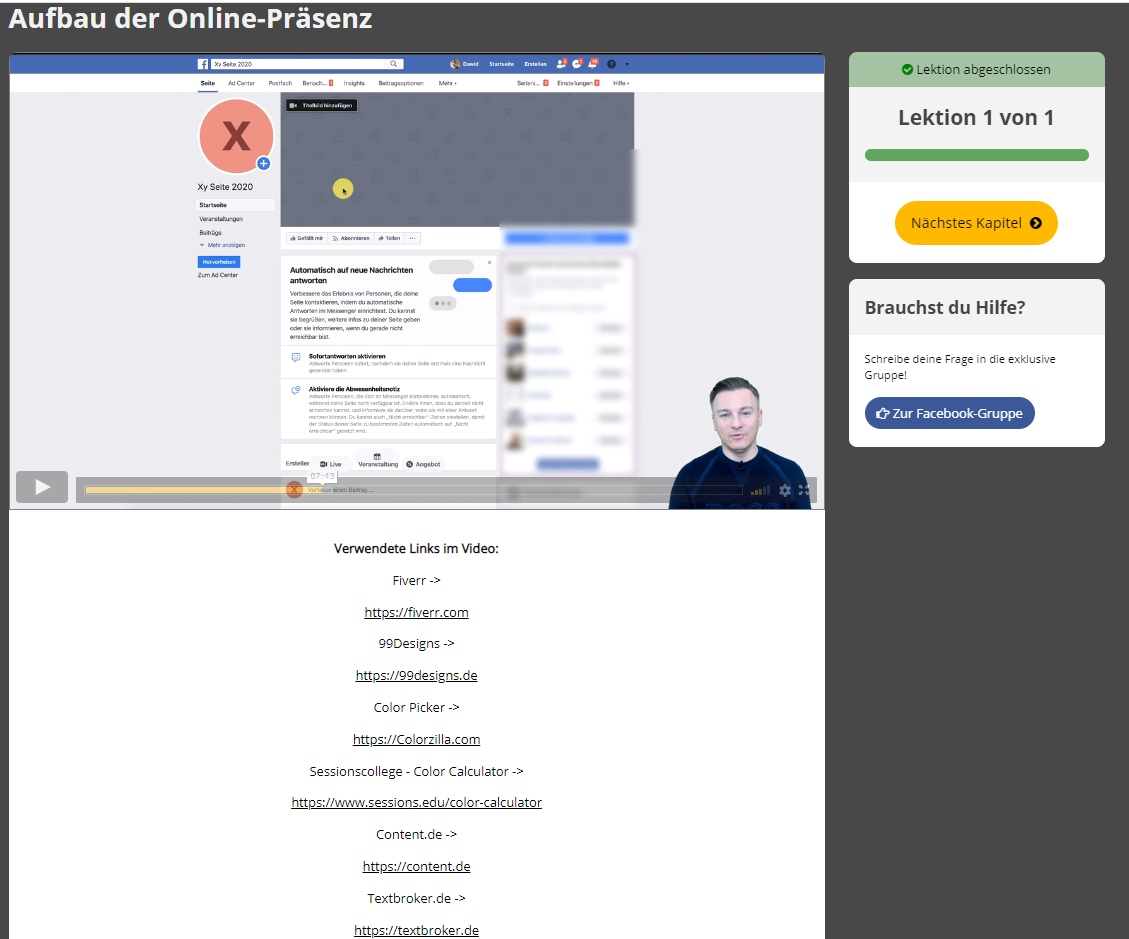Click the 'Textbroker.de ->' label
This screenshot has width=1129, height=939.
(416, 898)
